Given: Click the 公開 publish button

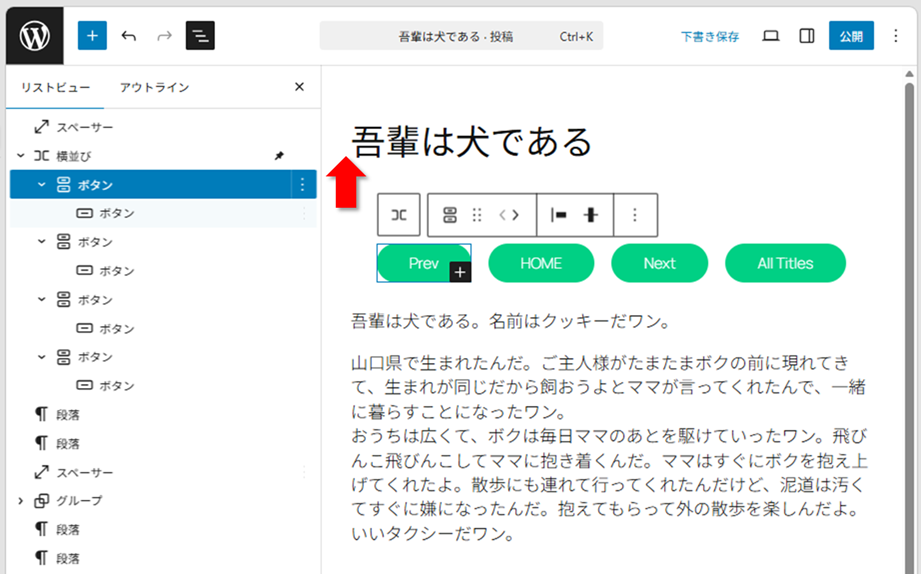Looking at the screenshot, I should 850,36.
